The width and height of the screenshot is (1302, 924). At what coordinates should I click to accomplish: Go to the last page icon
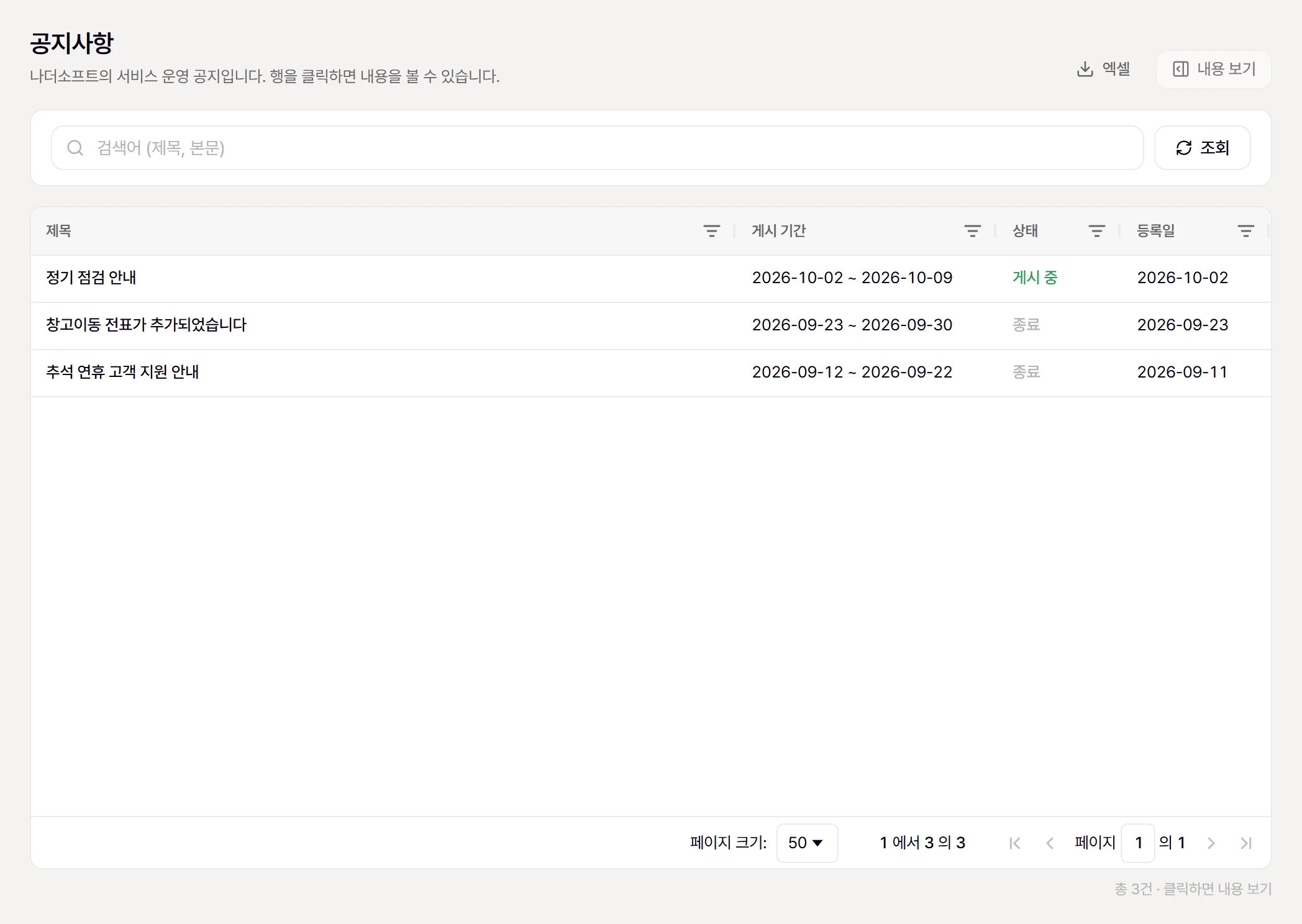point(1245,843)
